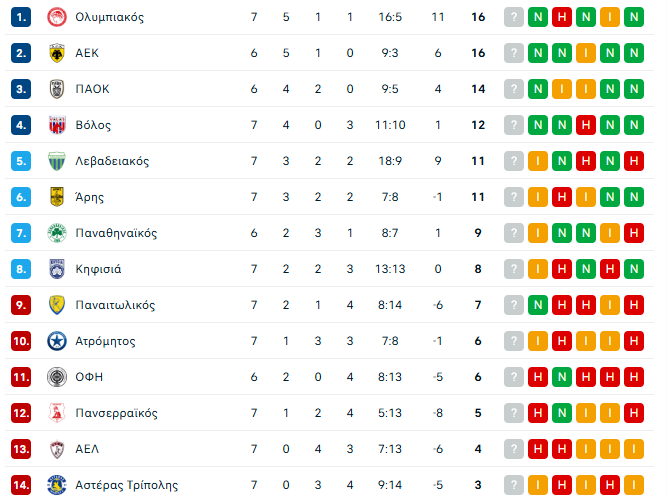667x501 pixels.
Task: Click the Ολυμπιακός team crest icon
Action: click(x=56, y=17)
